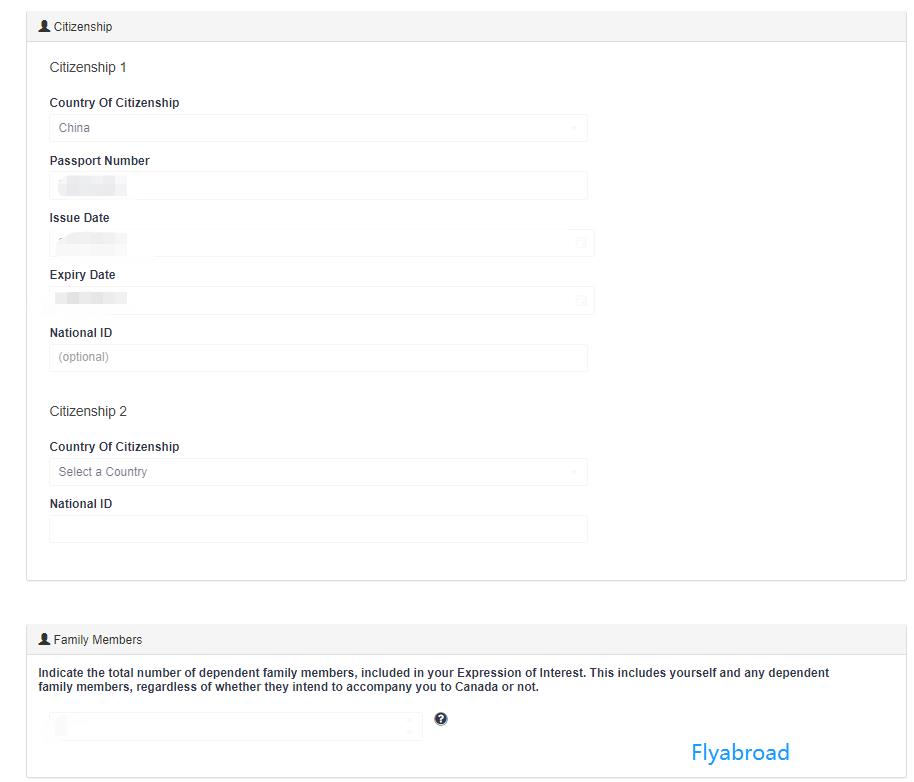The width and height of the screenshot is (914, 782).
Task: Open the dependent family members count dropdown
Action: (235, 726)
